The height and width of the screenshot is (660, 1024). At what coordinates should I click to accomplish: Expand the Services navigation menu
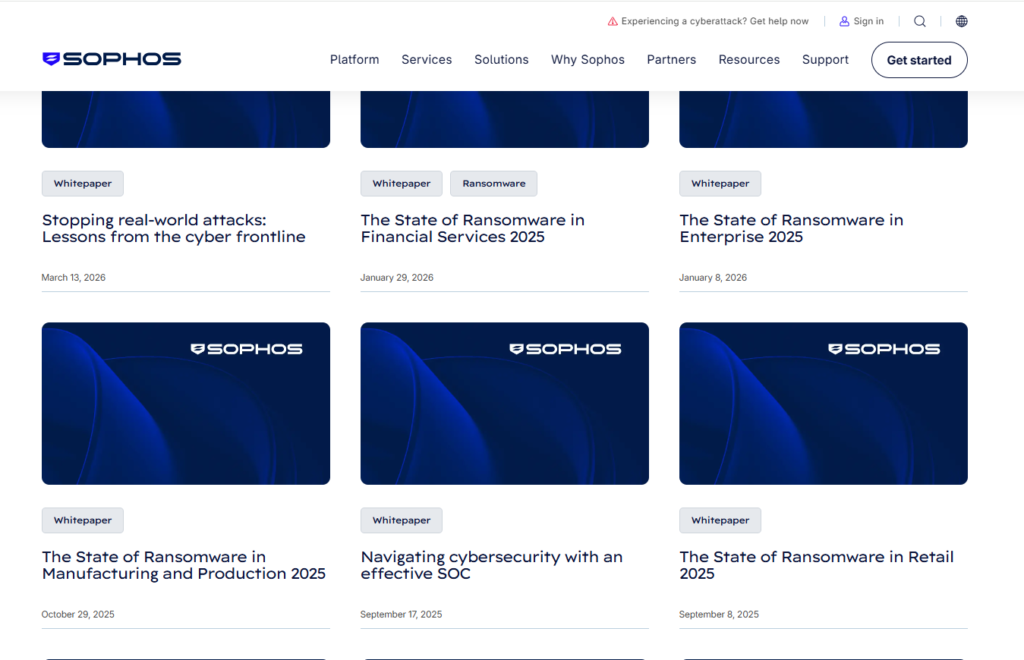point(426,60)
